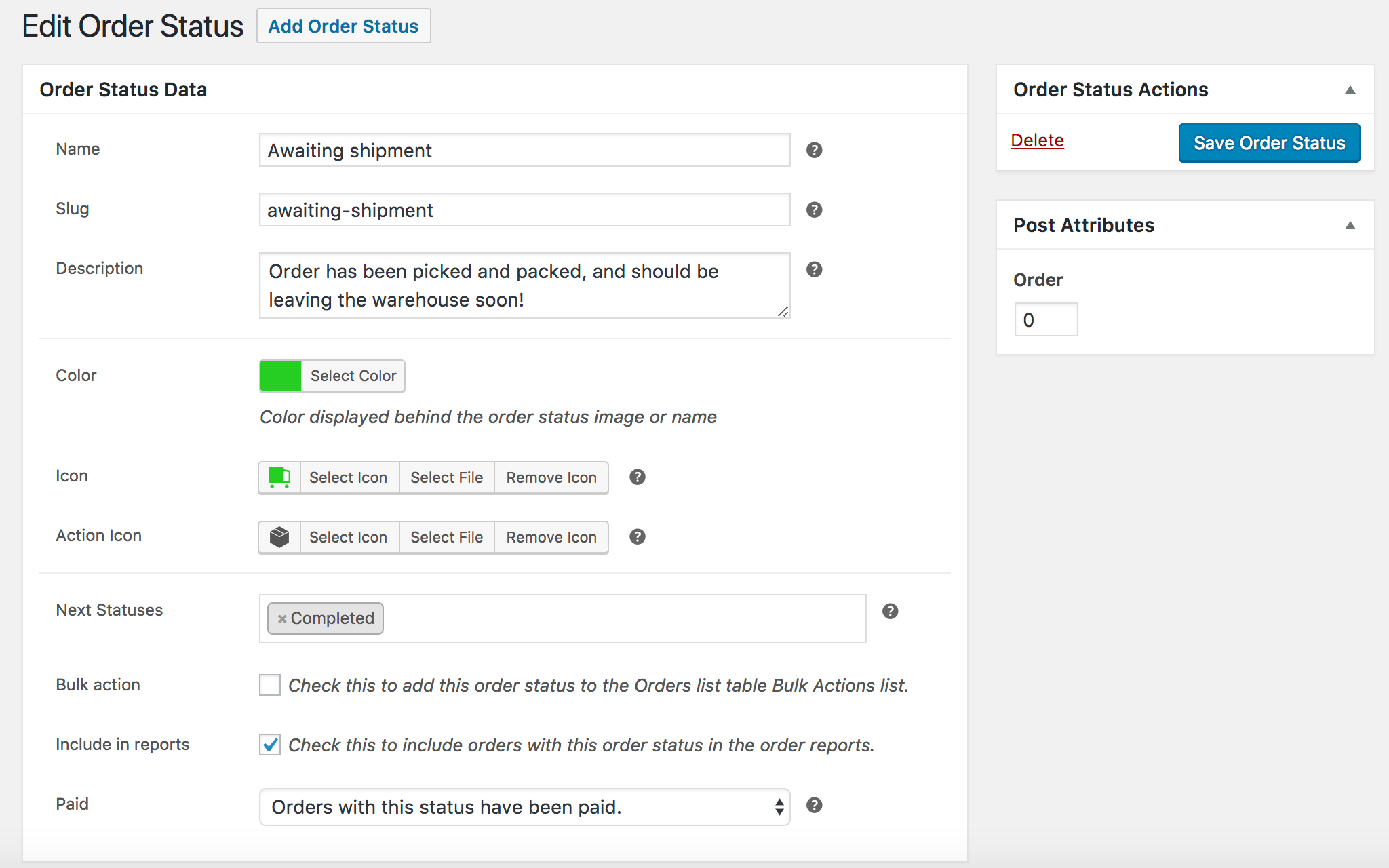The image size is (1389, 868).
Task: Enable the Bulk action checkbox
Action: [x=269, y=686]
